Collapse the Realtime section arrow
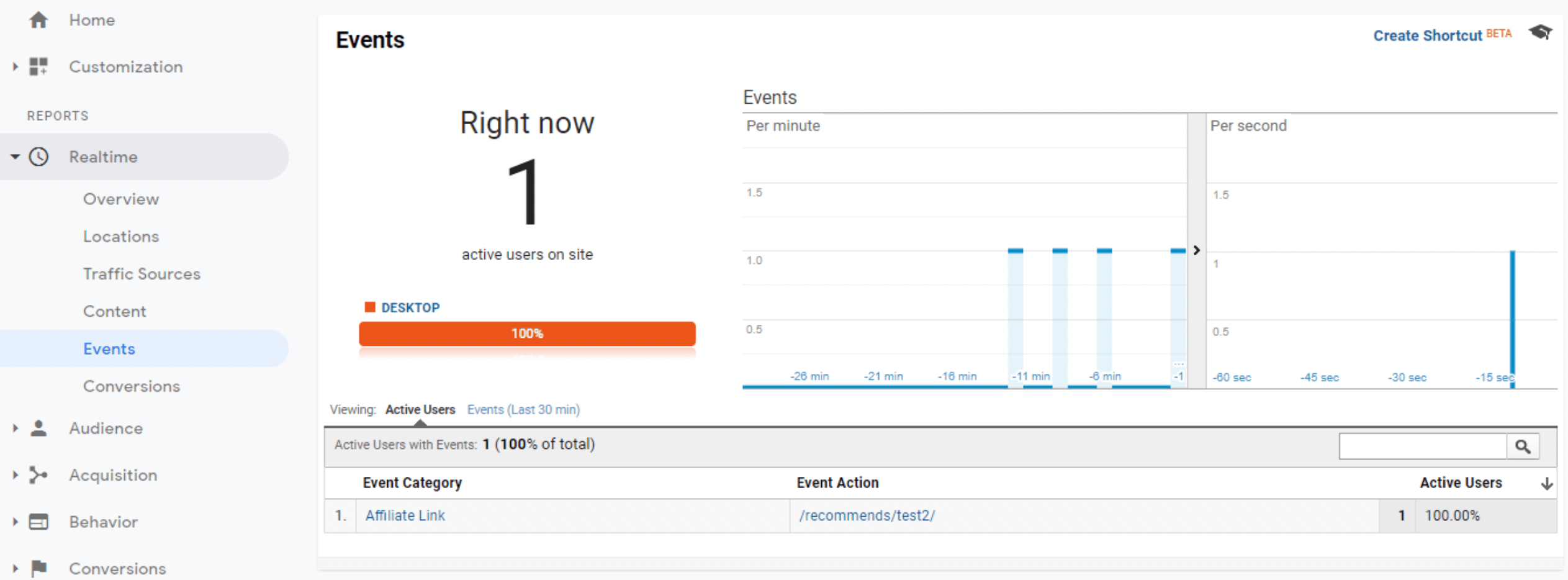The image size is (1568, 580). 16,156
